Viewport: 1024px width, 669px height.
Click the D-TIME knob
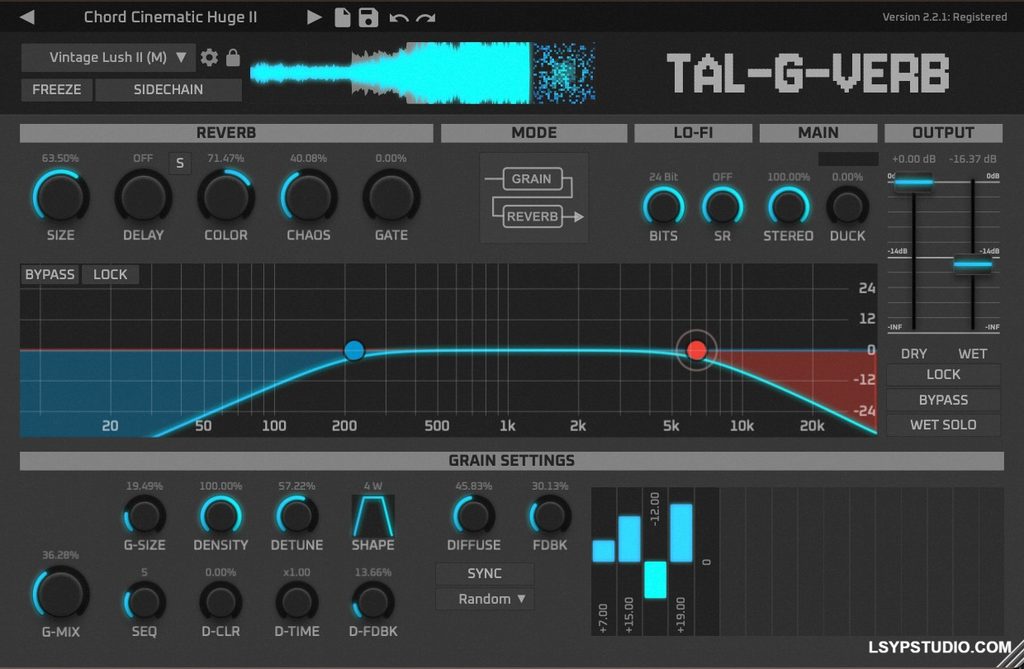pos(296,602)
